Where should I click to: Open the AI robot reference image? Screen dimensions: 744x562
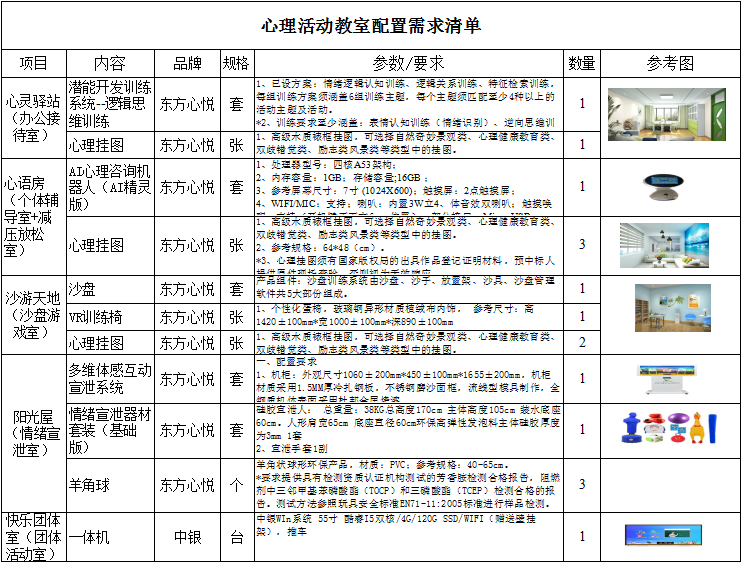(665, 187)
